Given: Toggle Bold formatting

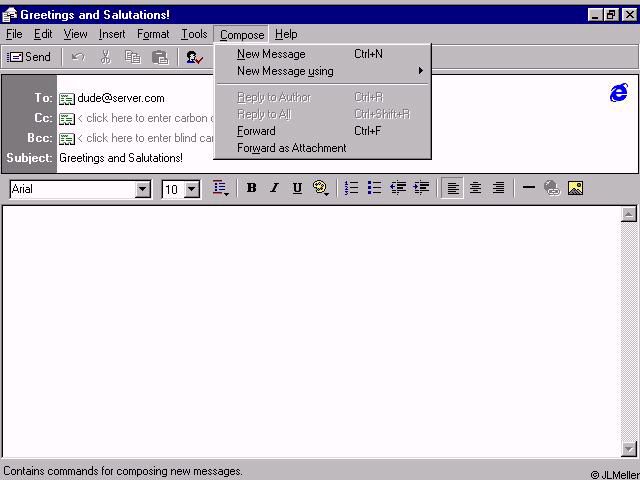Looking at the screenshot, I should pyautogui.click(x=251, y=188).
